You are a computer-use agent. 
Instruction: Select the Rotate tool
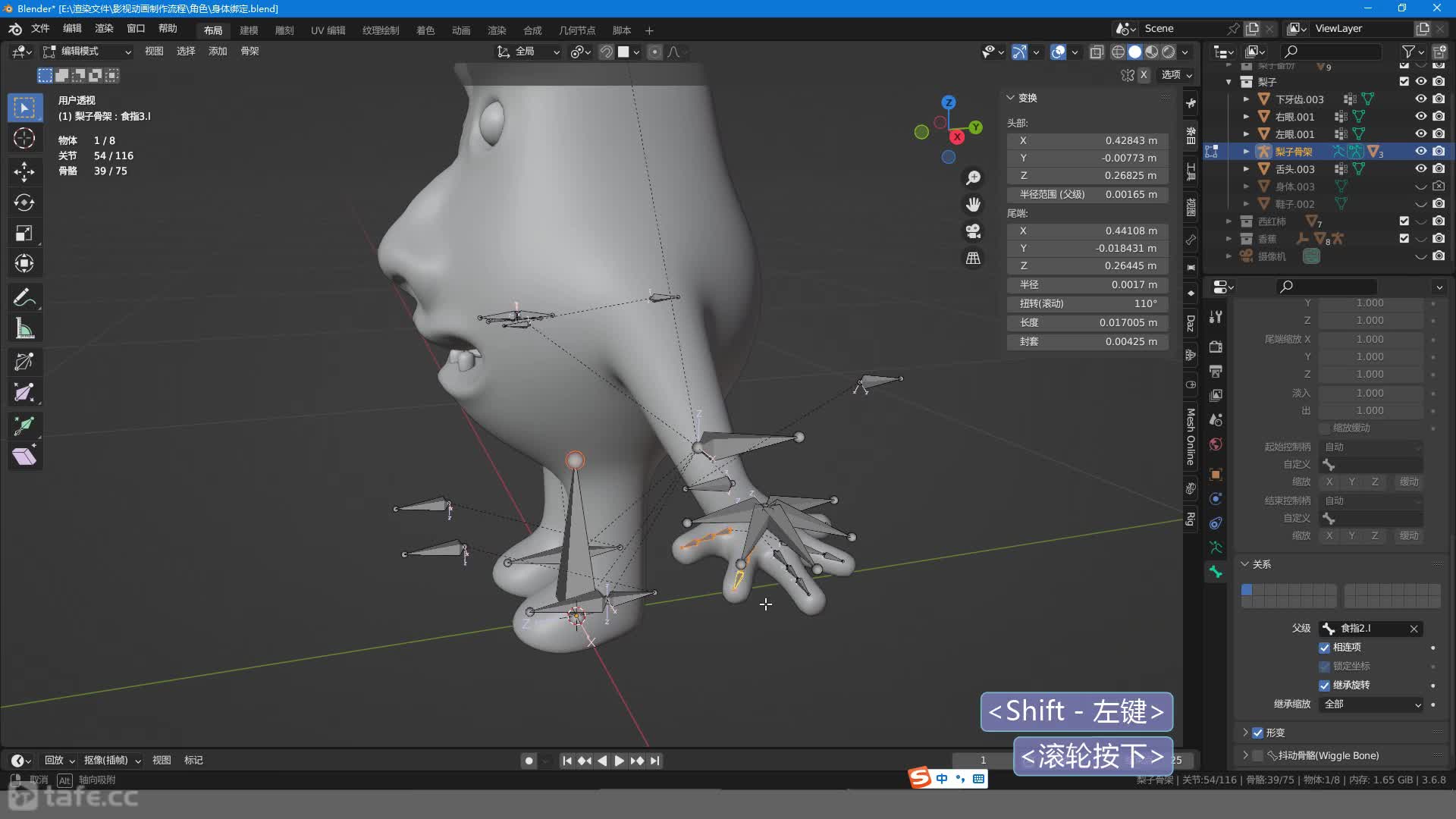24,202
